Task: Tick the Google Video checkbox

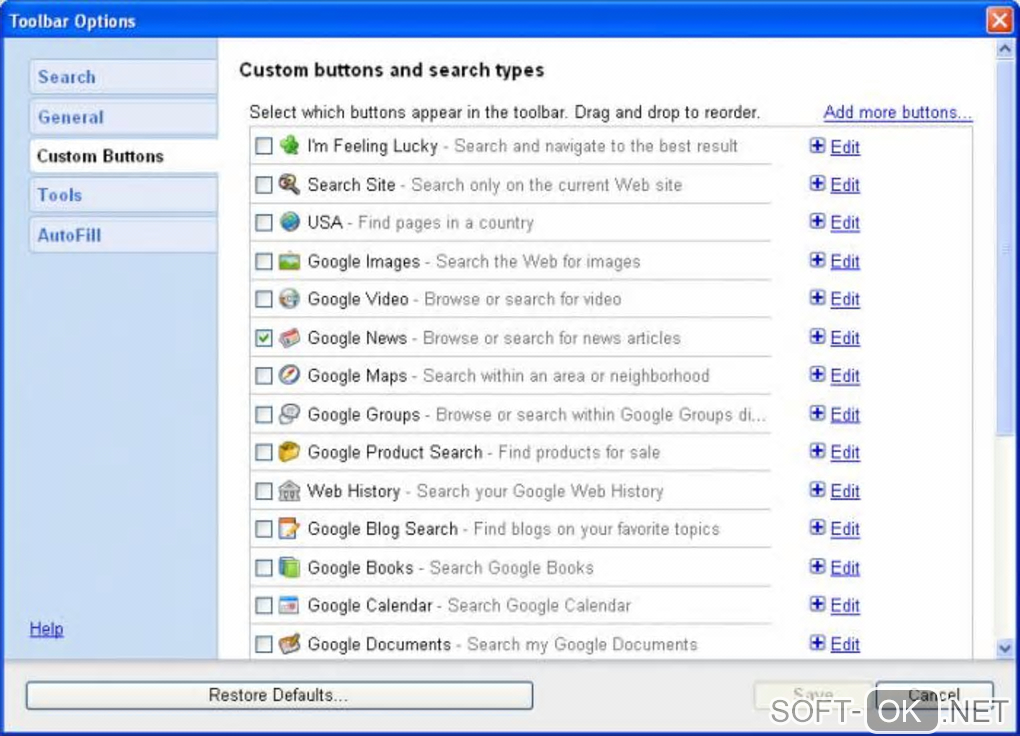Action: click(x=263, y=299)
